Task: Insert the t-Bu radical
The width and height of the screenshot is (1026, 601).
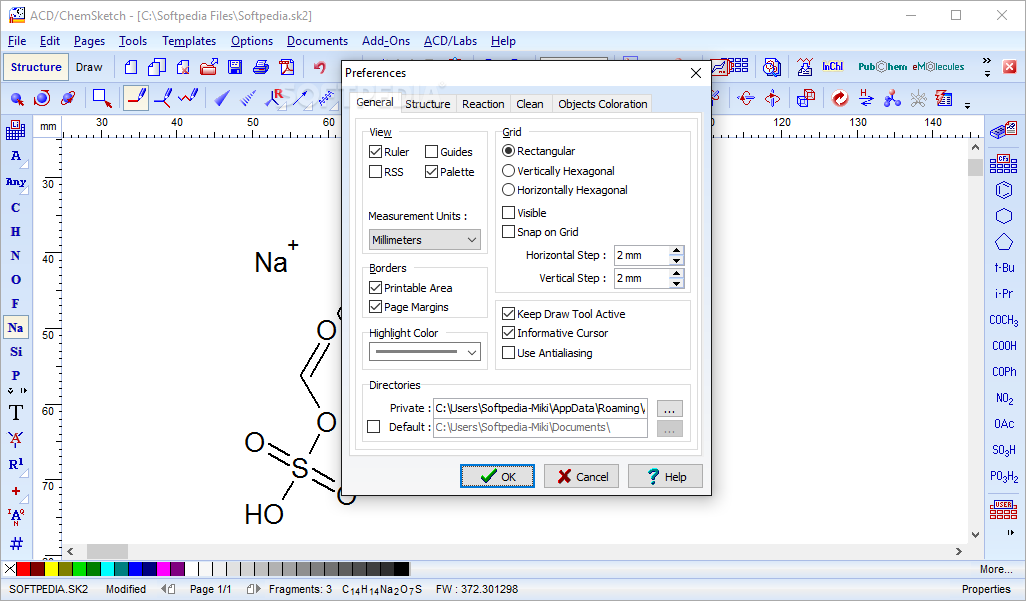Action: tap(1004, 268)
